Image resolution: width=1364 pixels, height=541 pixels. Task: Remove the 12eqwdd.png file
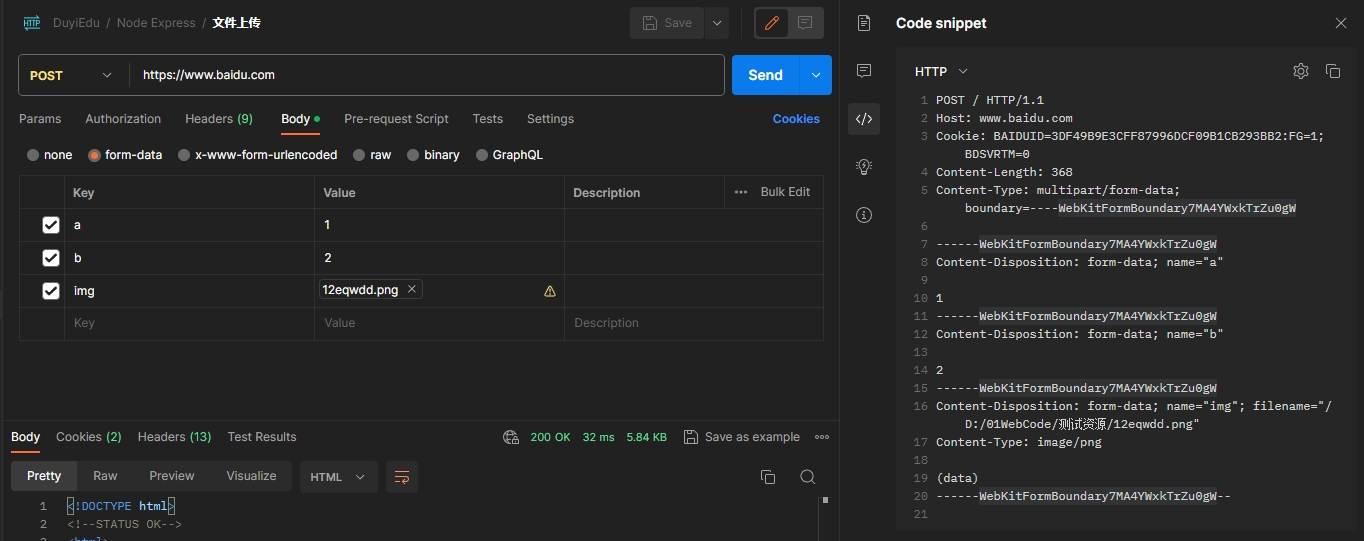coord(411,289)
